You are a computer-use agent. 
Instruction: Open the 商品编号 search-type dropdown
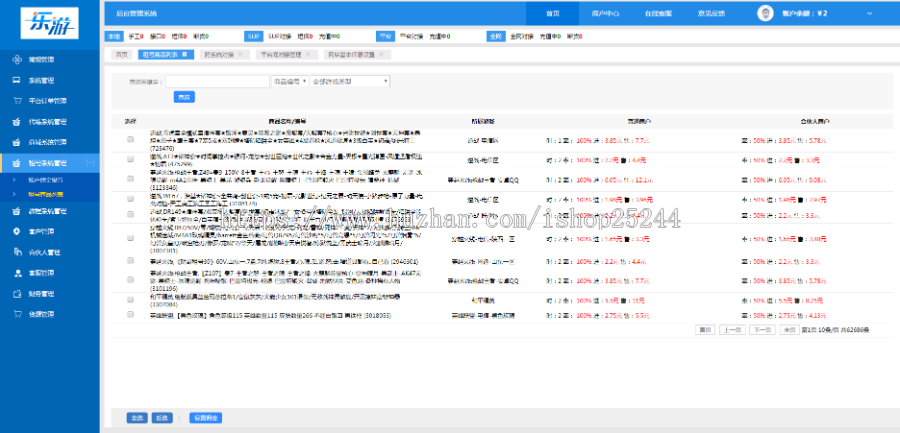click(289, 82)
